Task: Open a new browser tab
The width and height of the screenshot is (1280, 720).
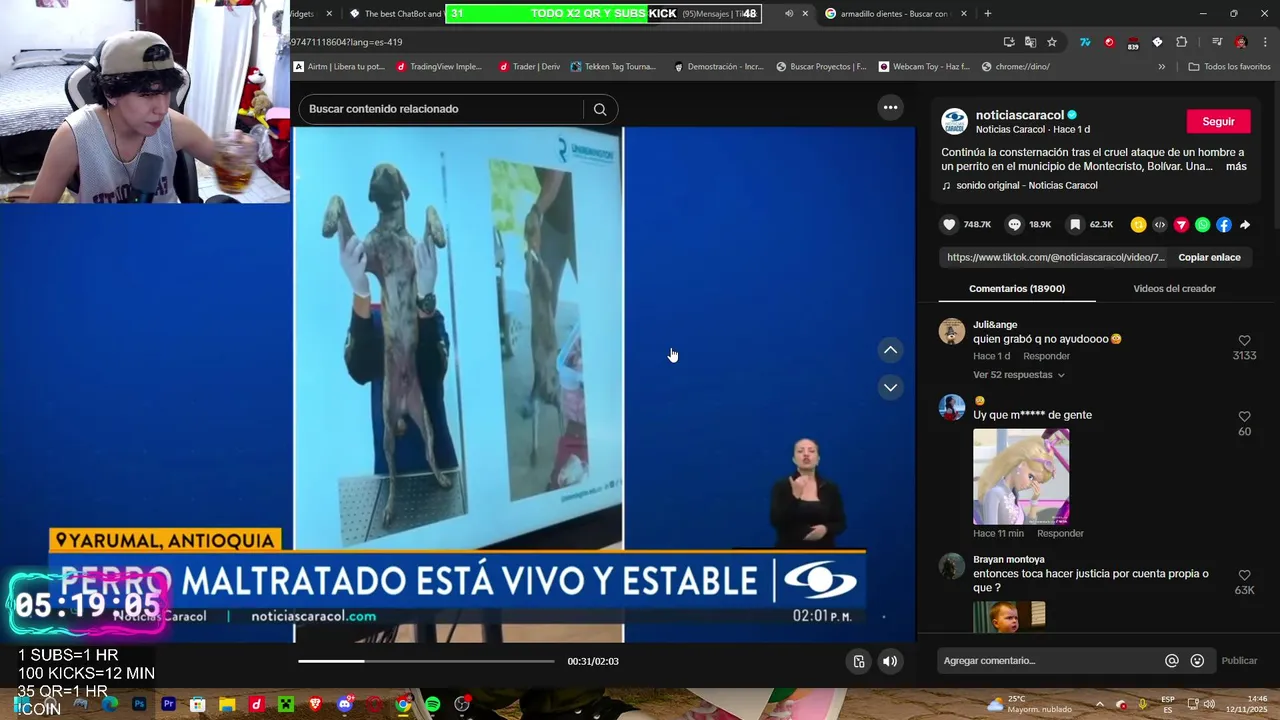Action: click(988, 14)
